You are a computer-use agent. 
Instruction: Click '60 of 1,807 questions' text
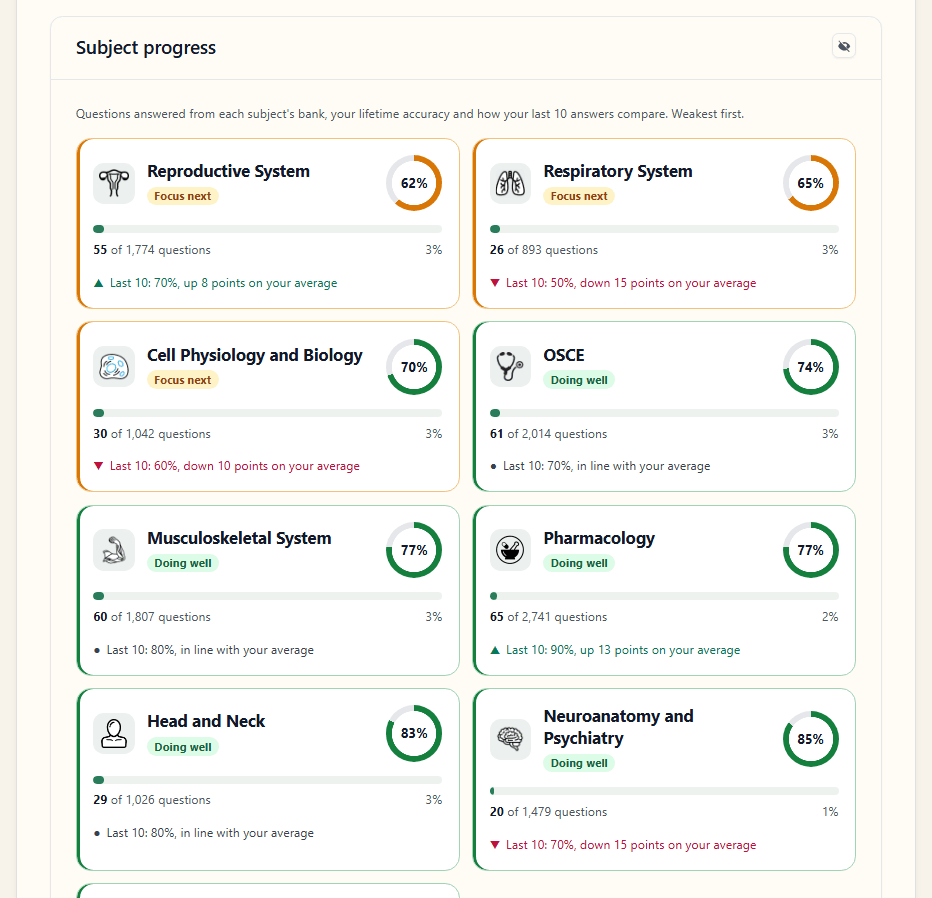[152, 617]
